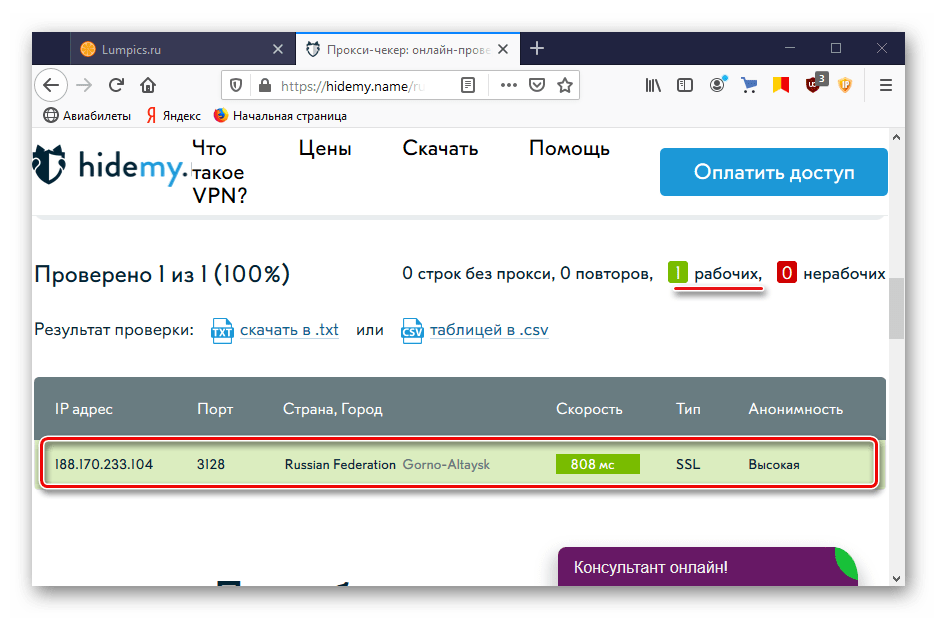This screenshot has height=625, width=937.
Task: Save page to Pocket
Action: pos(537,86)
